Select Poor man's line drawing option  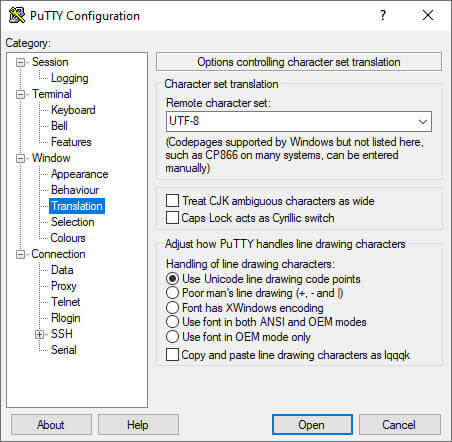tap(172, 293)
